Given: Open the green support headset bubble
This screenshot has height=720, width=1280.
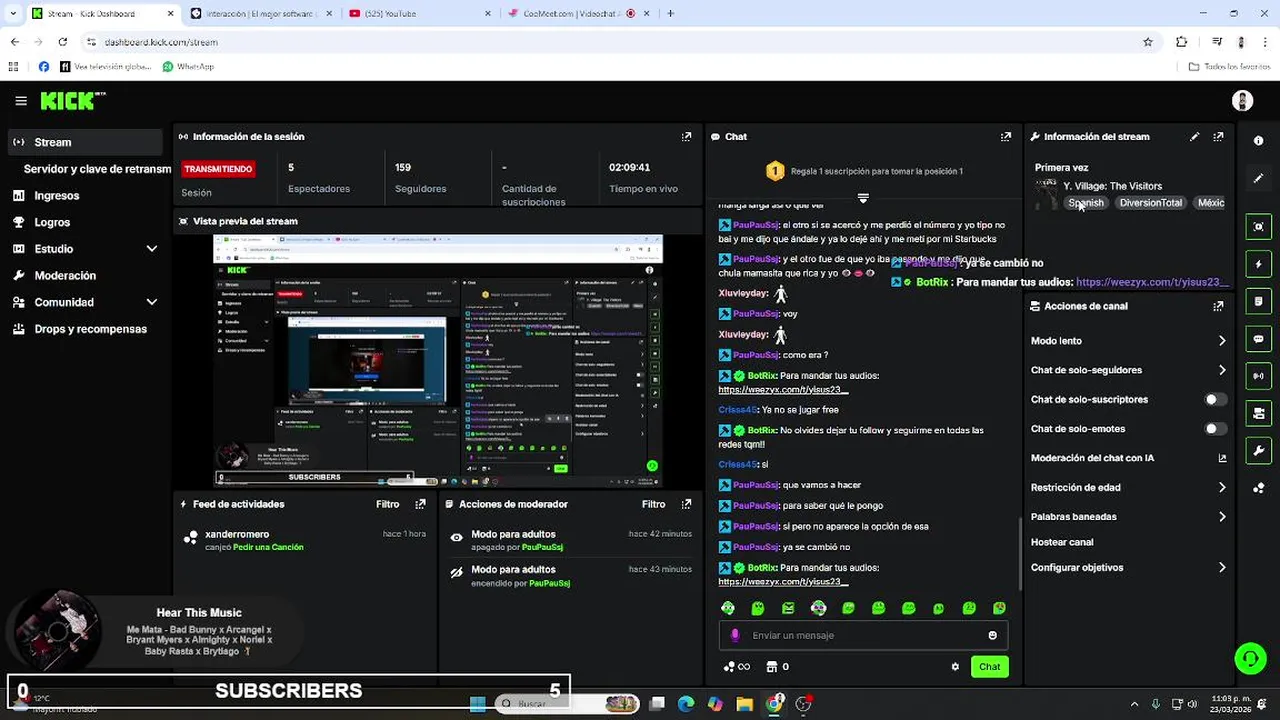Looking at the screenshot, I should click(1250, 658).
